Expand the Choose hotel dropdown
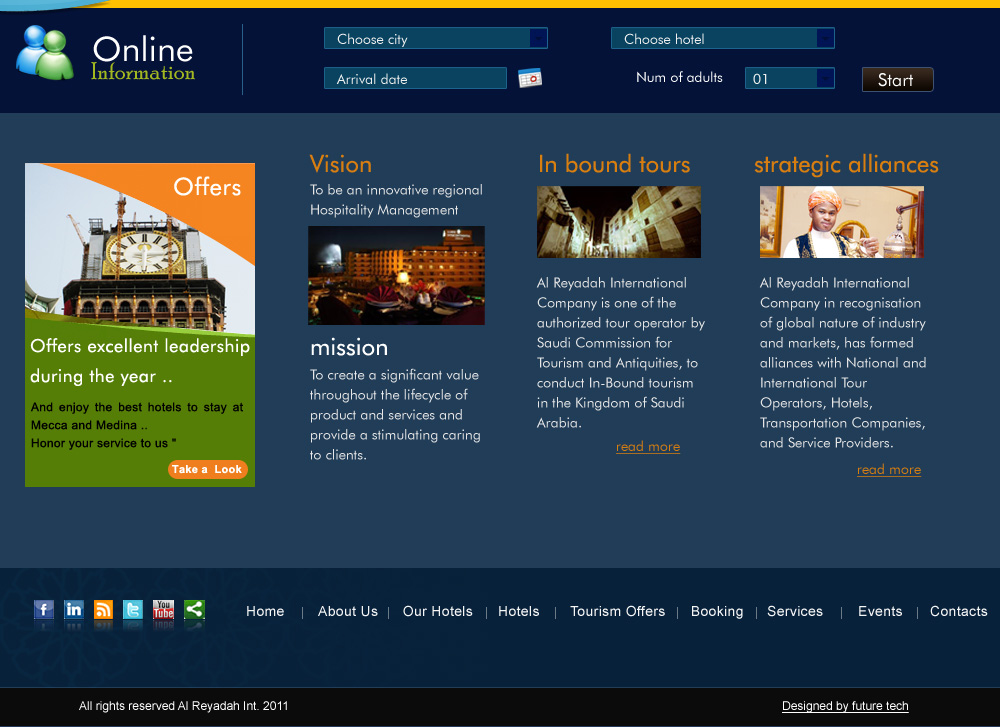 click(723, 38)
